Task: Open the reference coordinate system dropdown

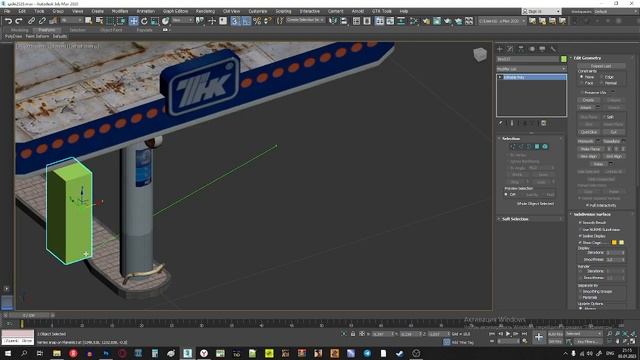Action: click(x=182, y=20)
